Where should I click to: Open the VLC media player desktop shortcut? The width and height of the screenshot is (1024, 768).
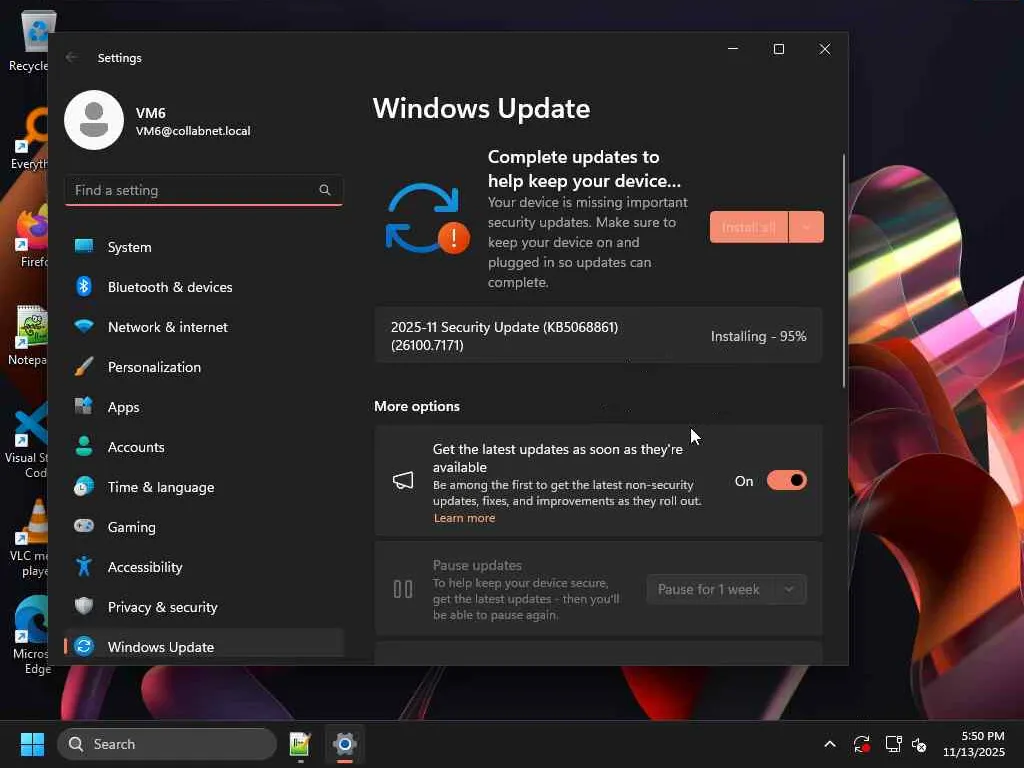(29, 538)
